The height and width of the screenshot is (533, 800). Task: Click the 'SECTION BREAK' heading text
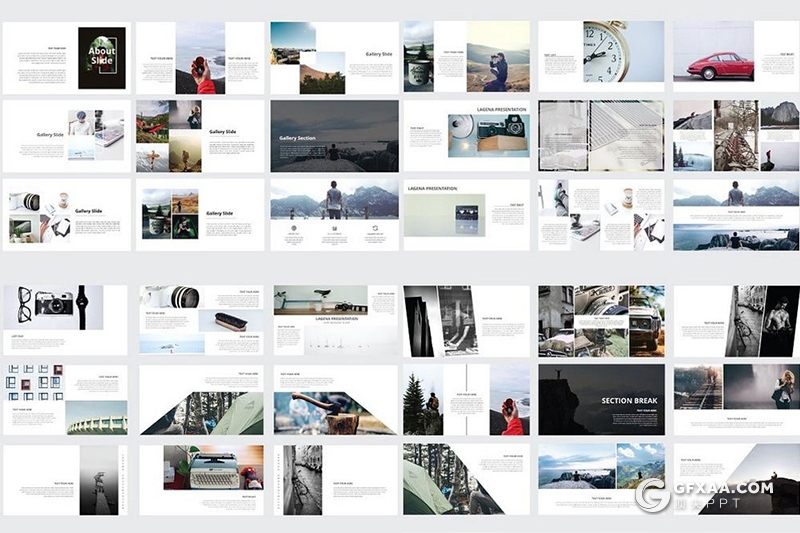629,401
